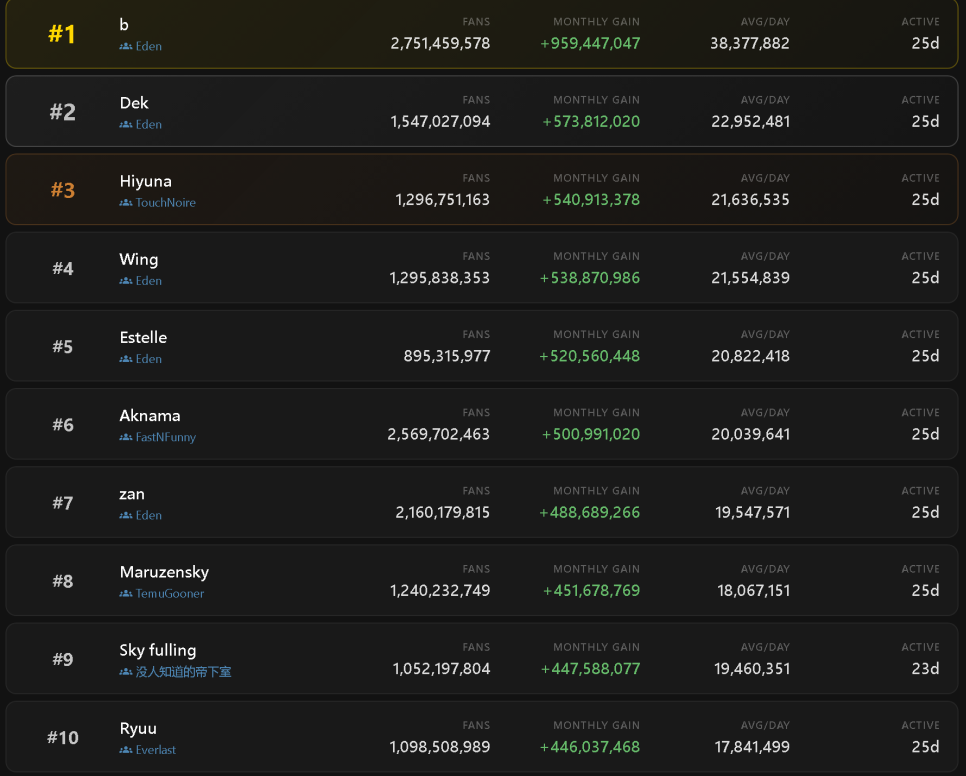Screen dimensions: 966x776
Task: Click the orange #3 rank badge
Action: (63, 190)
